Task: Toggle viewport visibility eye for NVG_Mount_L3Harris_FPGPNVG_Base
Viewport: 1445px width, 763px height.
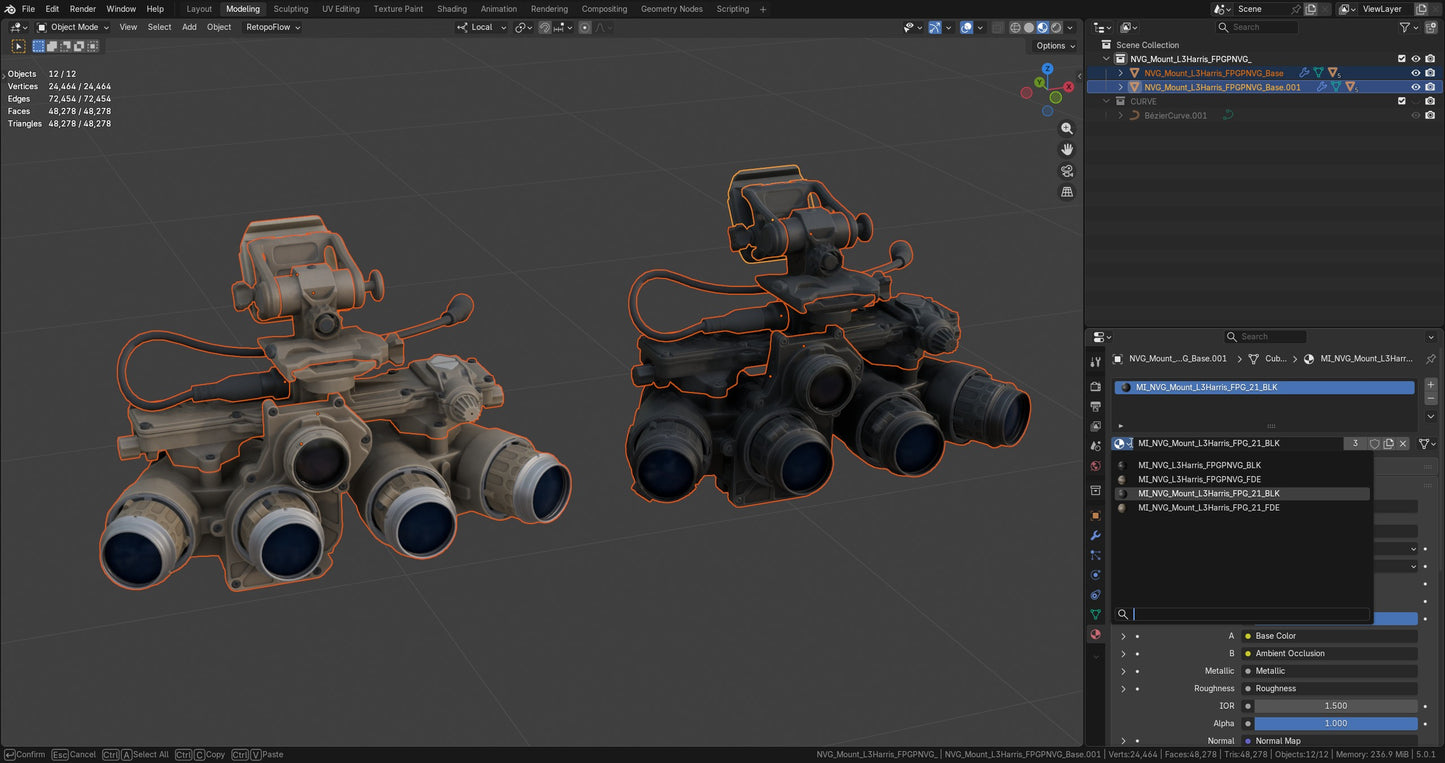Action: click(1415, 72)
